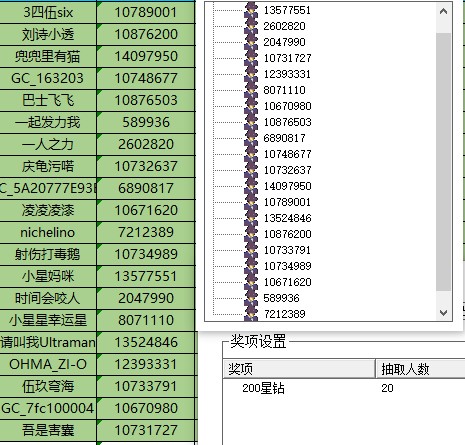Click the avatar icon beside 10731727
The image size is (465, 445).
[x=251, y=58]
